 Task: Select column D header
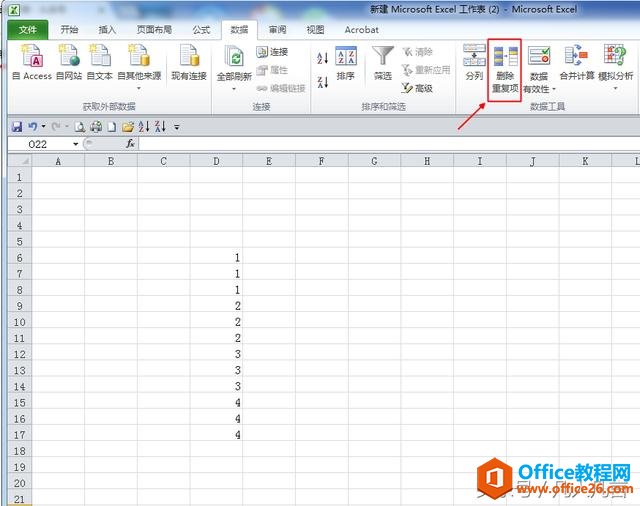(x=216, y=161)
